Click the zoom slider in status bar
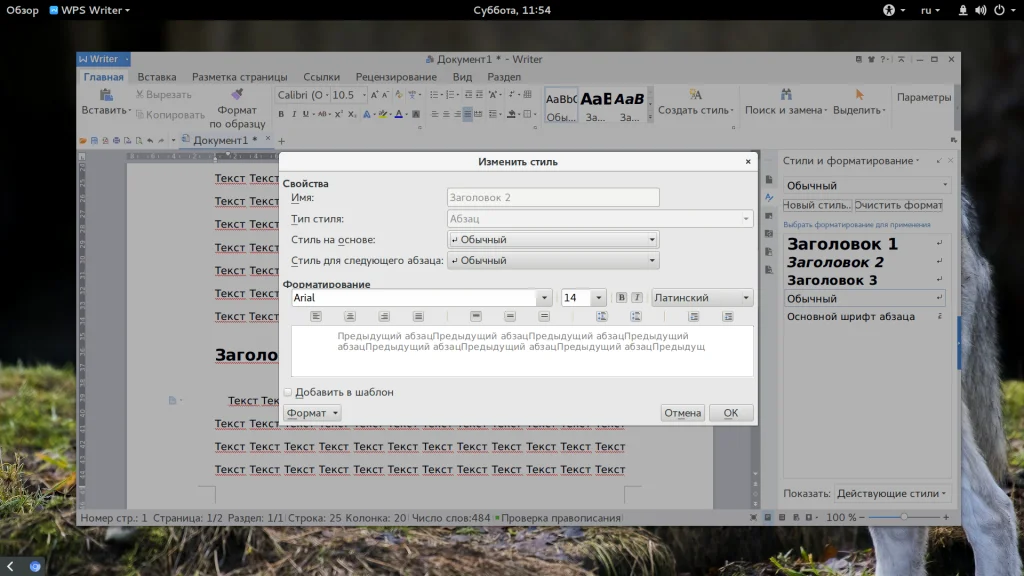This screenshot has height=576, width=1024. click(x=903, y=517)
